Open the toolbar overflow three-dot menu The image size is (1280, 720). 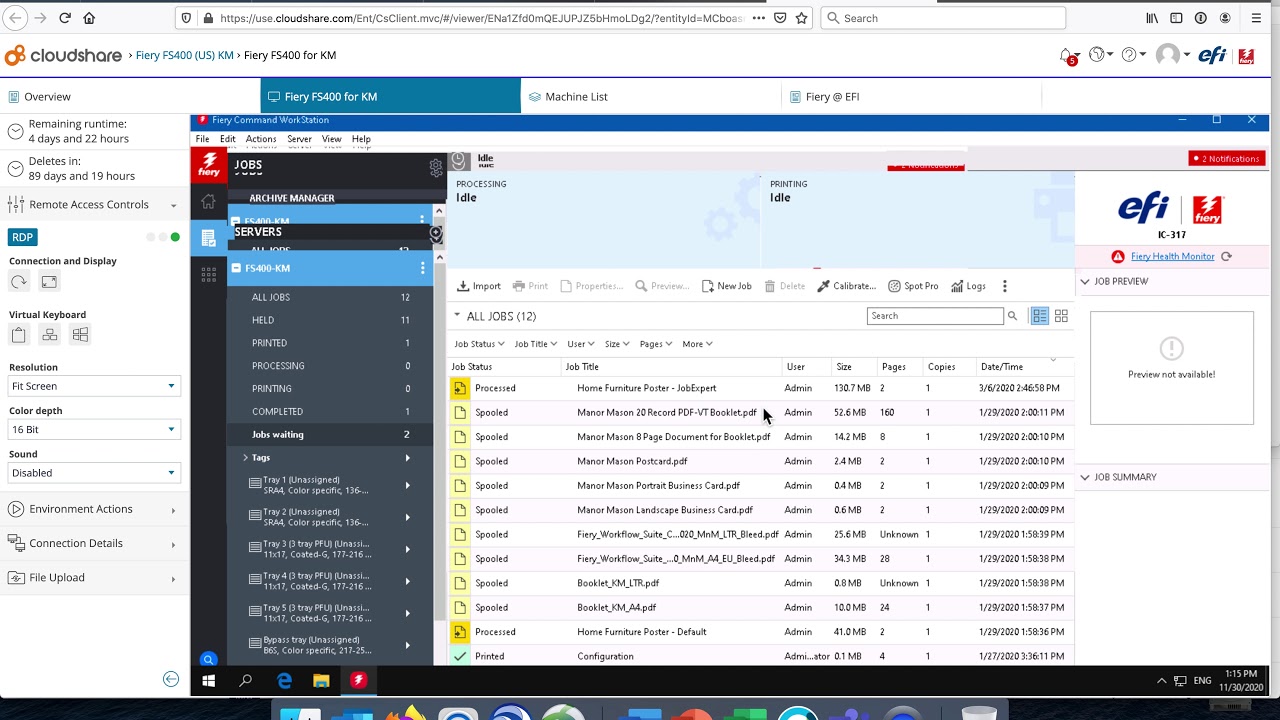click(1005, 286)
